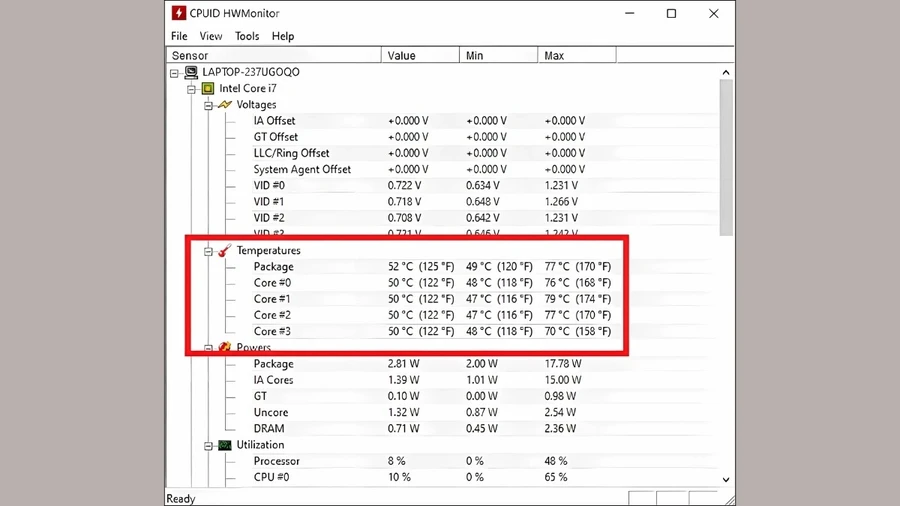Minimize the HWMonitor window
The image size is (900, 506).
(630, 13)
